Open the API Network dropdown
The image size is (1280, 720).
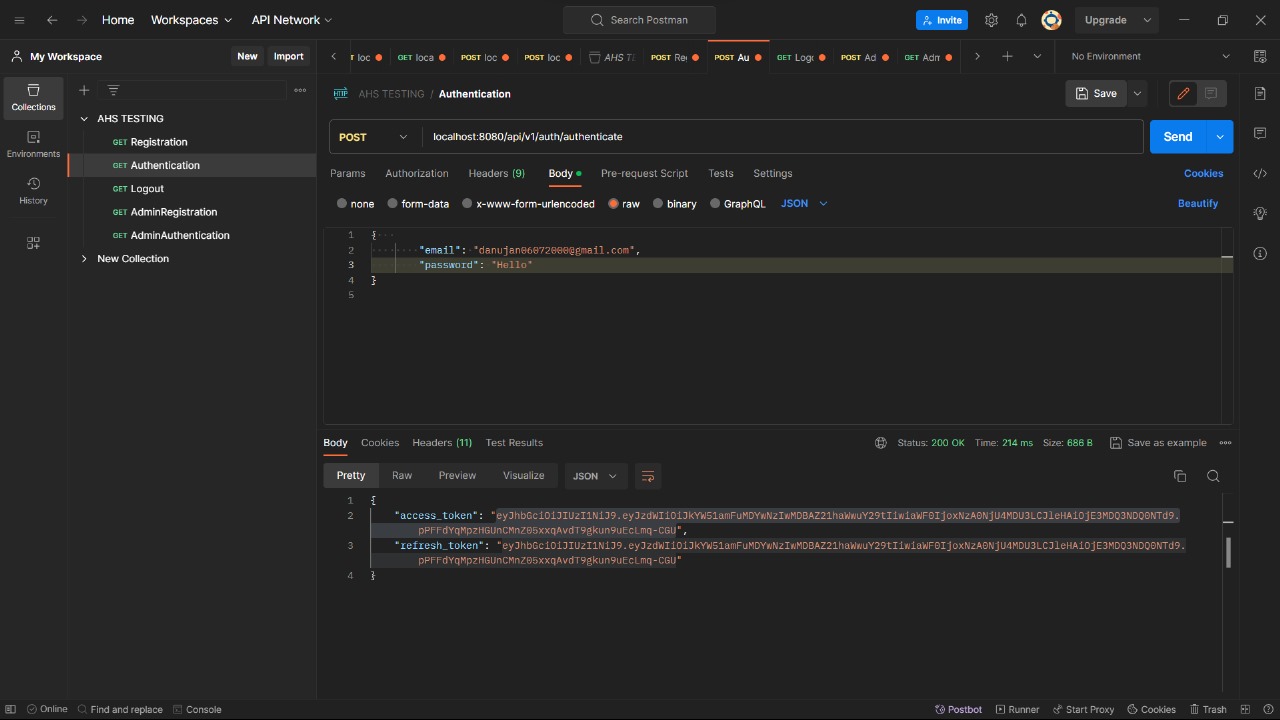click(x=292, y=20)
